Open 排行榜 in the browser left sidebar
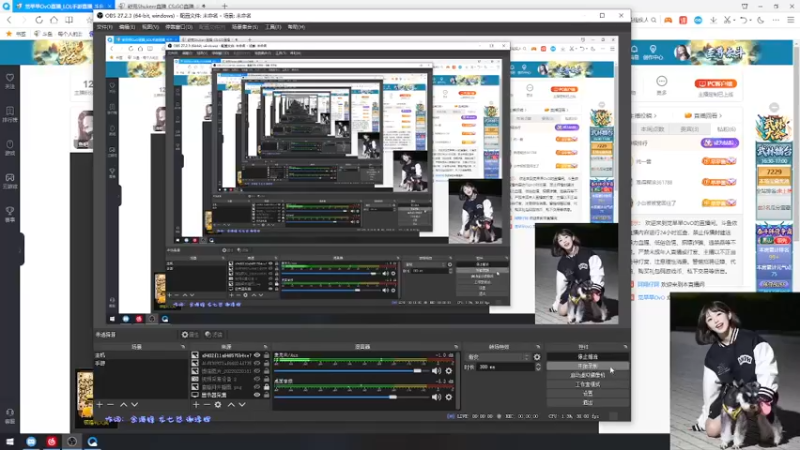Screen dimensions: 800x450 point(10,114)
